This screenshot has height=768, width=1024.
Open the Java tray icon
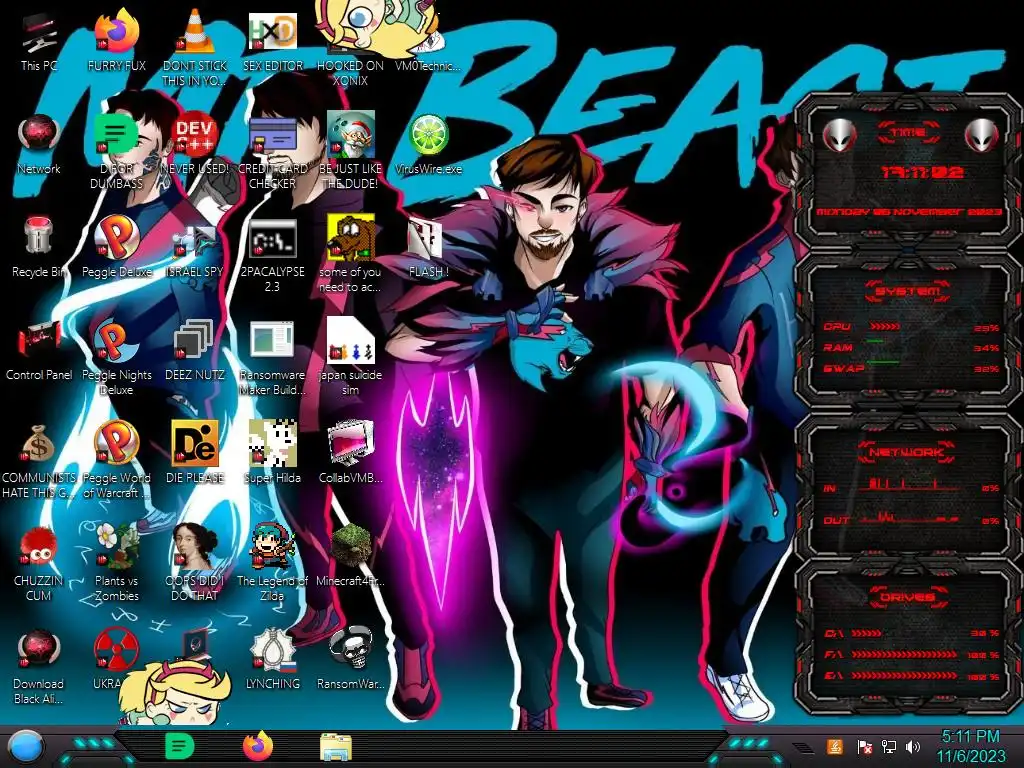(x=835, y=746)
